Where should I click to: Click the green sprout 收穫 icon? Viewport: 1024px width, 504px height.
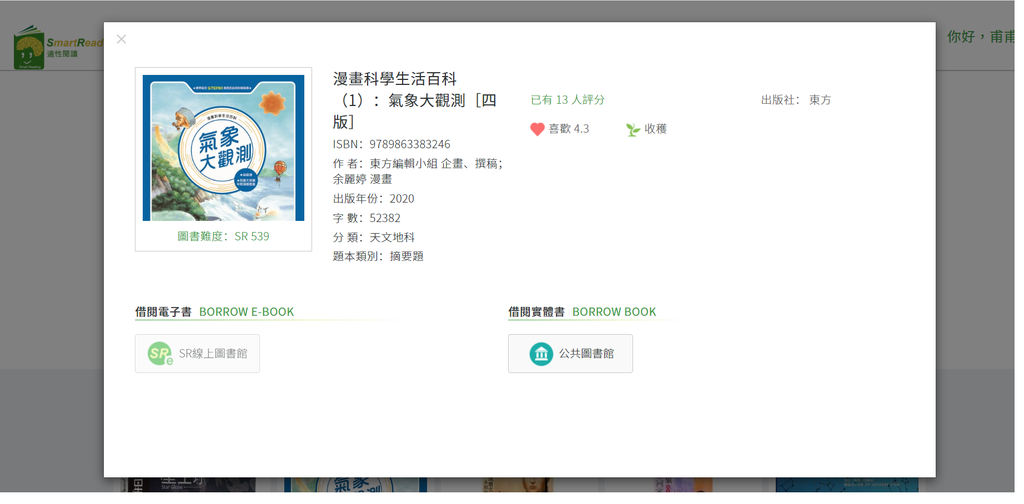[633, 129]
